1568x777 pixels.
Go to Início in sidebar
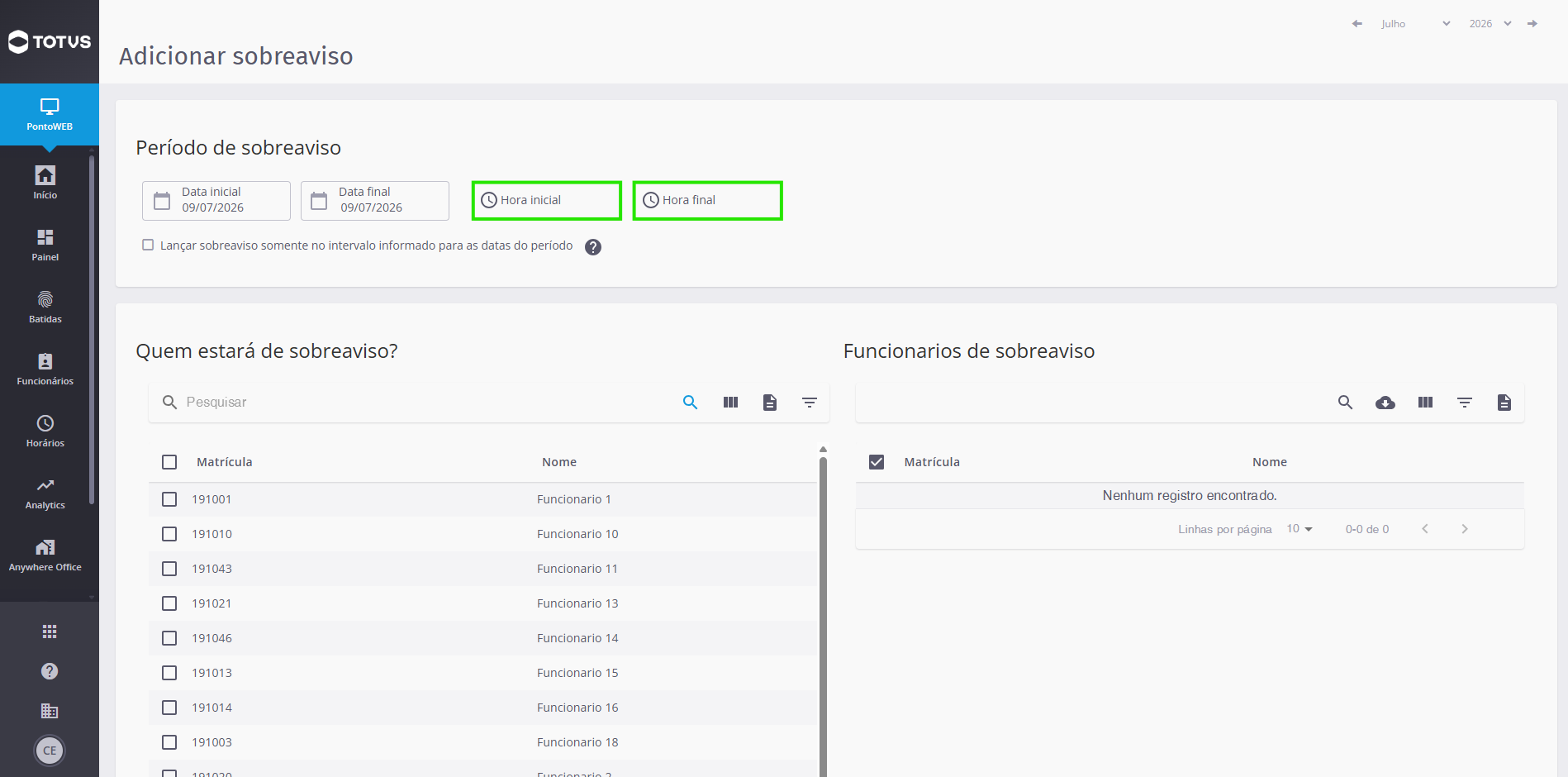point(45,183)
